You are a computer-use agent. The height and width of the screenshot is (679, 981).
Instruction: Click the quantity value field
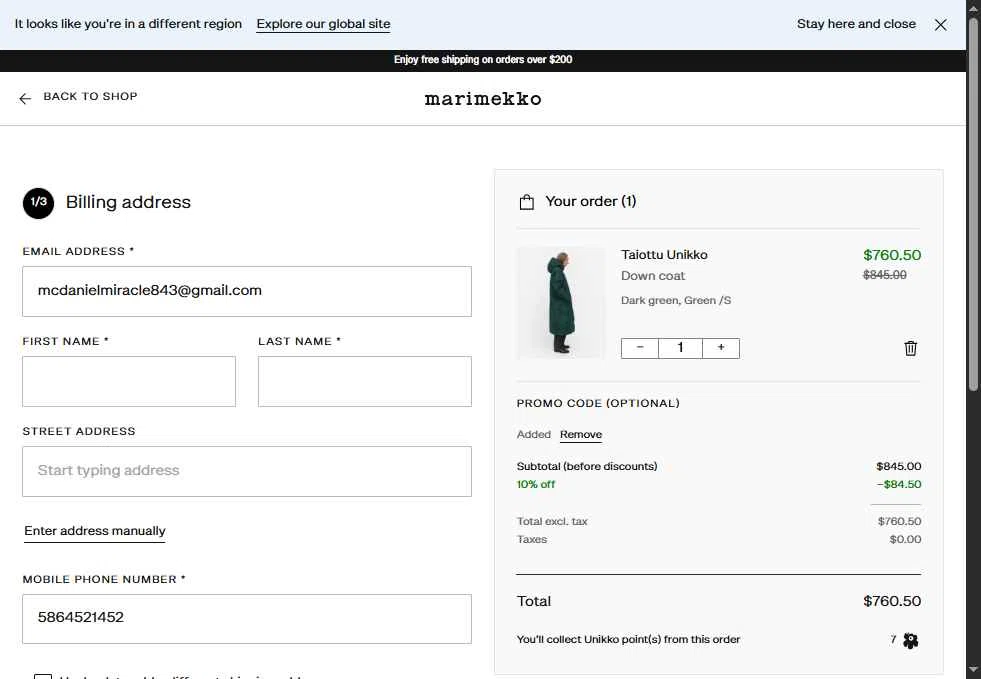tap(680, 348)
